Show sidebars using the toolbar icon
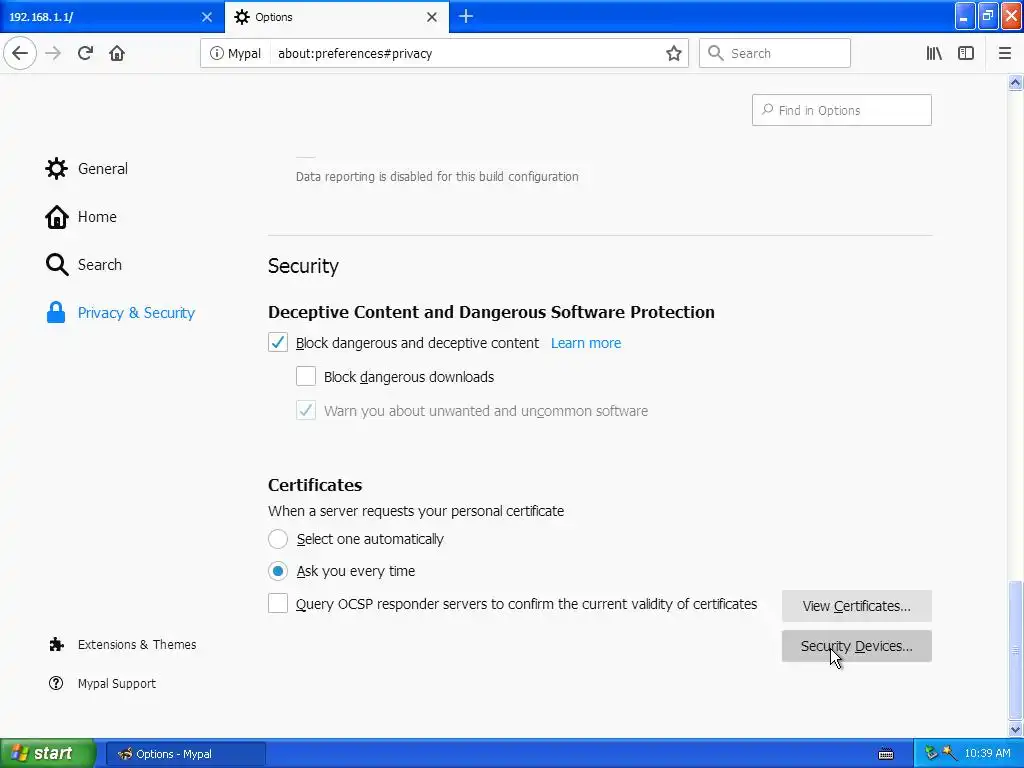Image resolution: width=1024 pixels, height=768 pixels. (x=966, y=53)
